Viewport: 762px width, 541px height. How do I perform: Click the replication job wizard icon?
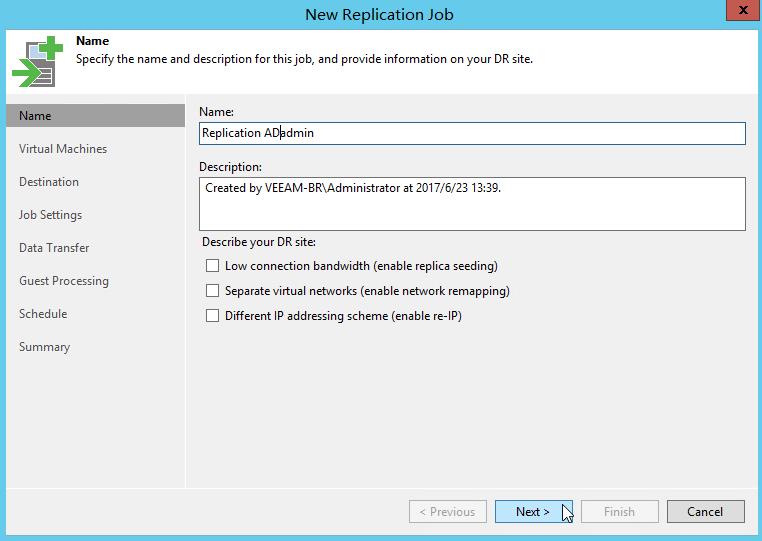pos(38,61)
